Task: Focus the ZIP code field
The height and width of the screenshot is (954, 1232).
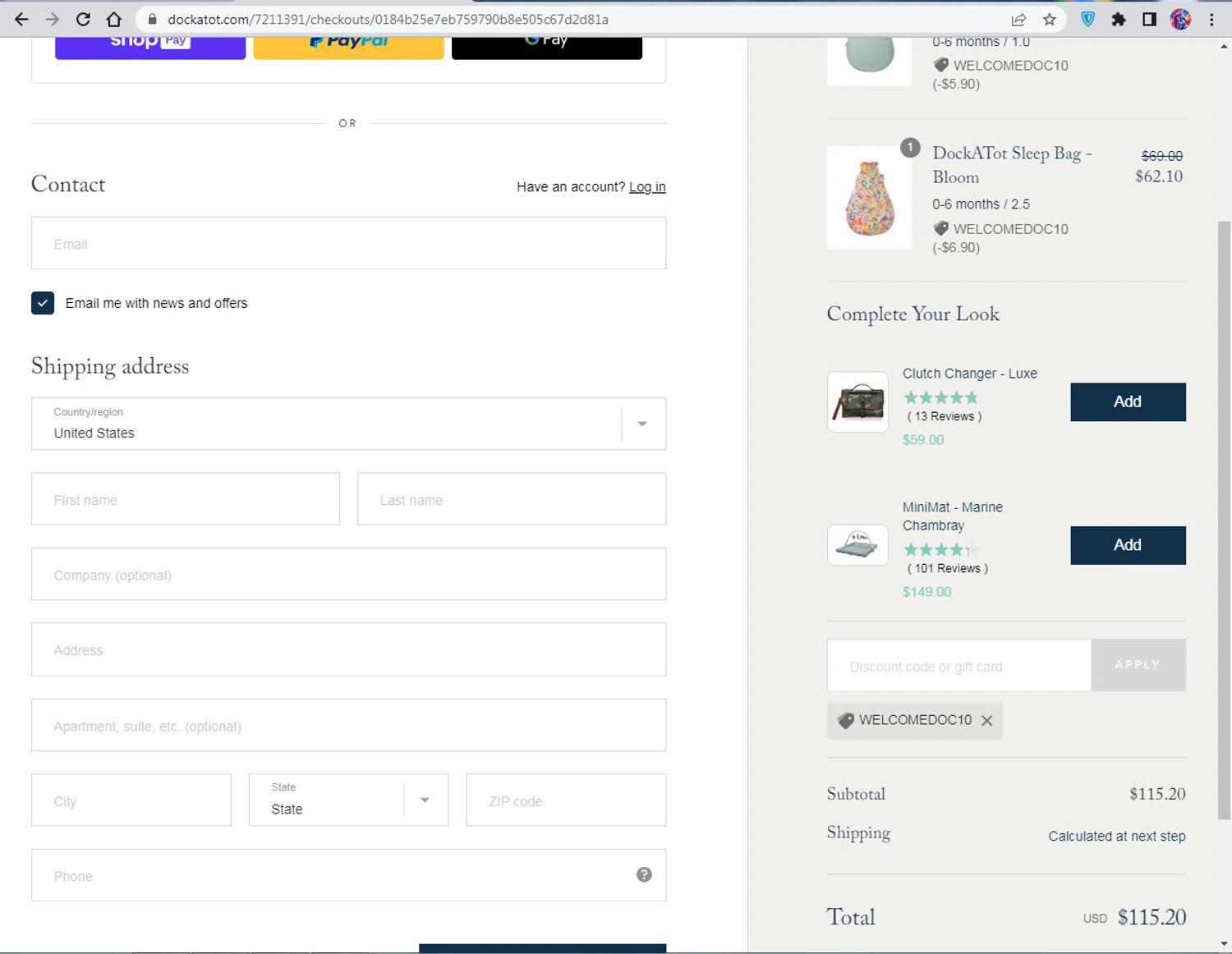Action: click(566, 800)
